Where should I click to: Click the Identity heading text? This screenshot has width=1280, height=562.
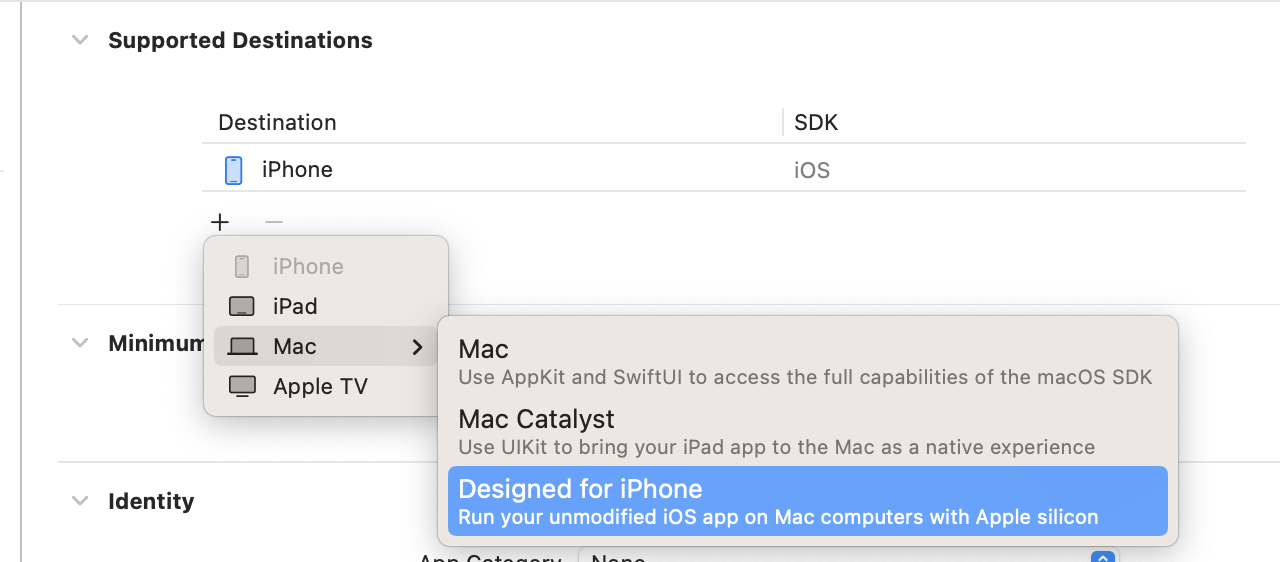click(x=151, y=502)
